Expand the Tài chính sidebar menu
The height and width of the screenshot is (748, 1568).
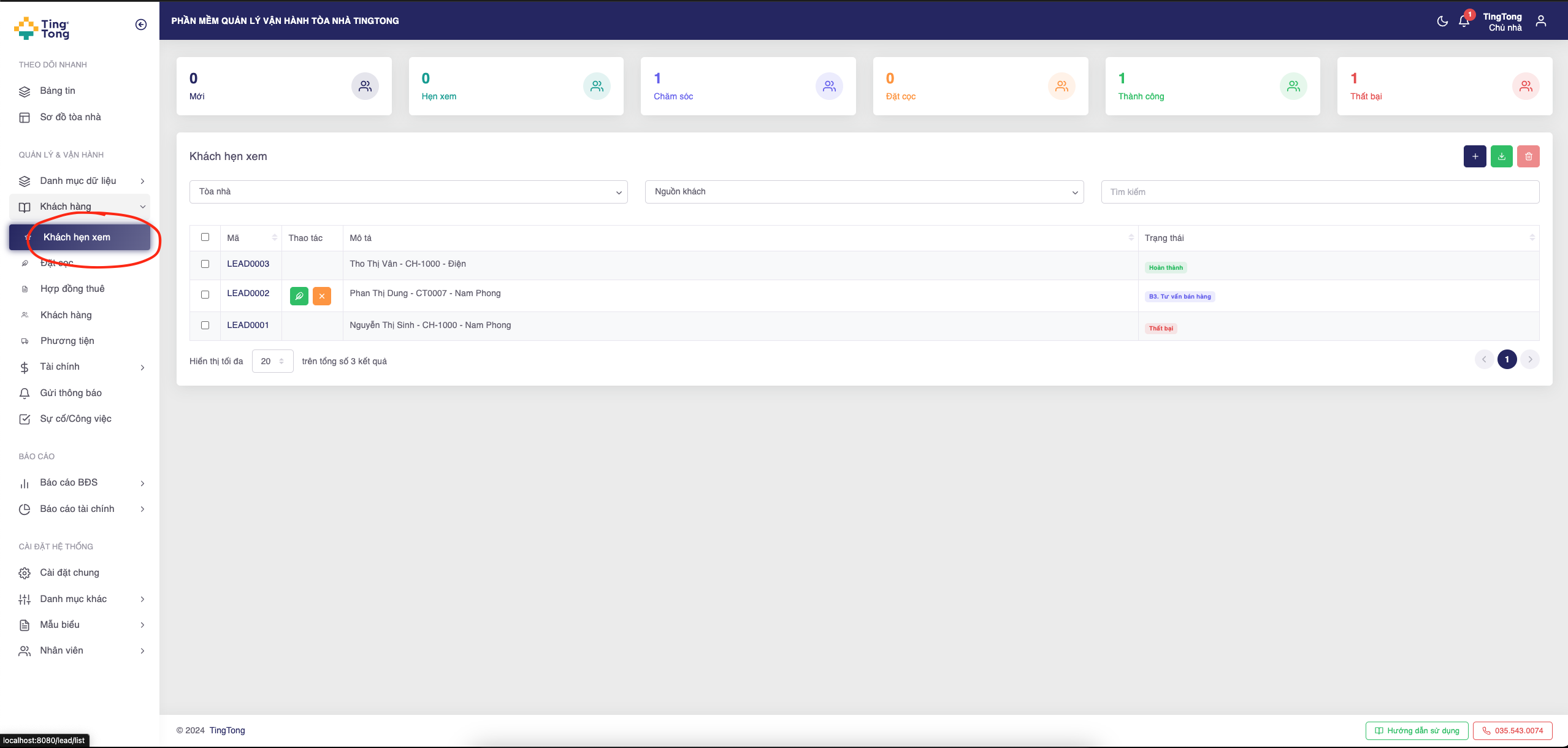80,367
